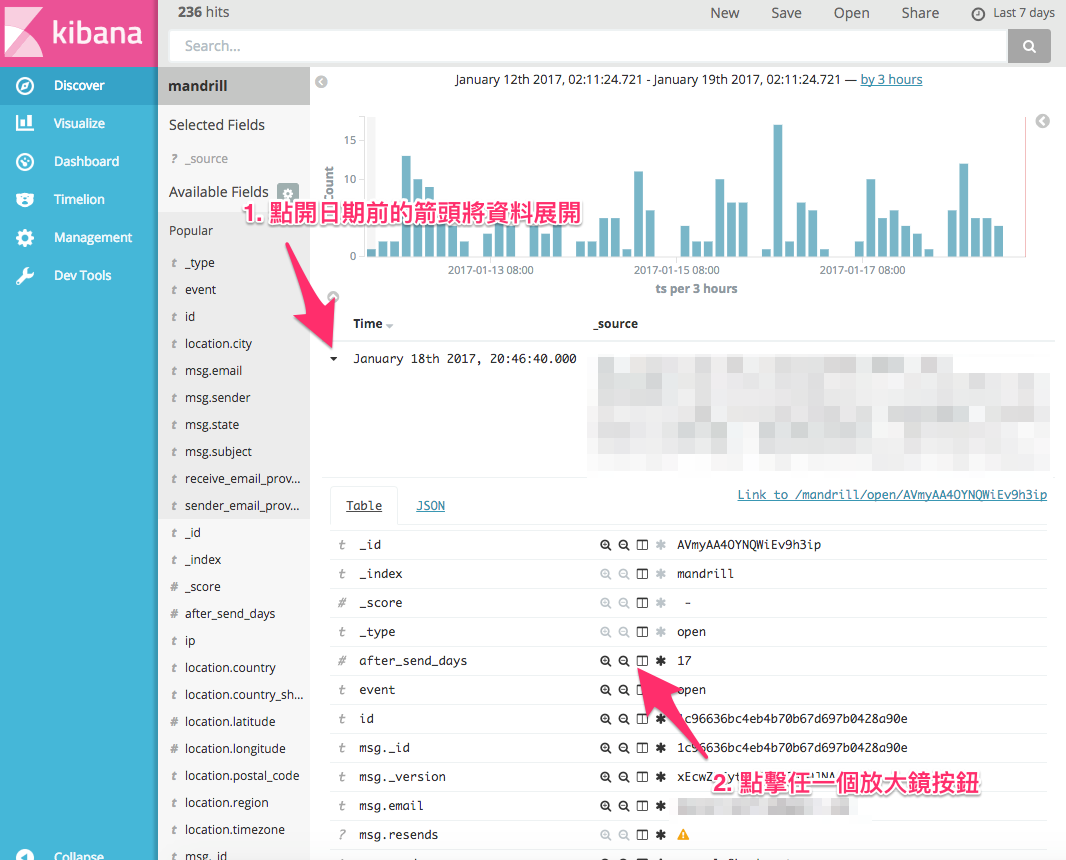Toggle _score column in table
This screenshot has width=1066, height=860.
coord(642,603)
